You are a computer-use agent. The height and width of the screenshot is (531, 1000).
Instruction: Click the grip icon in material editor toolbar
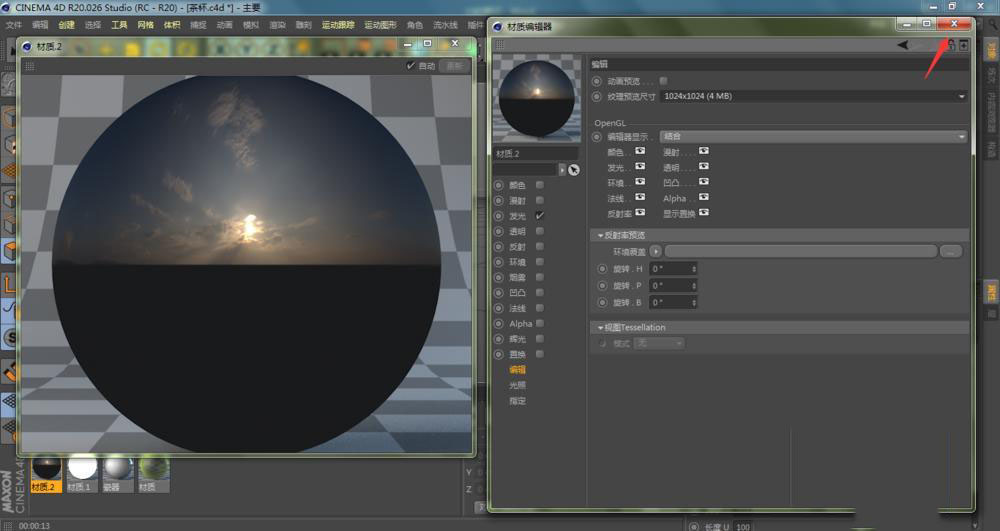pyautogui.click(x=500, y=45)
